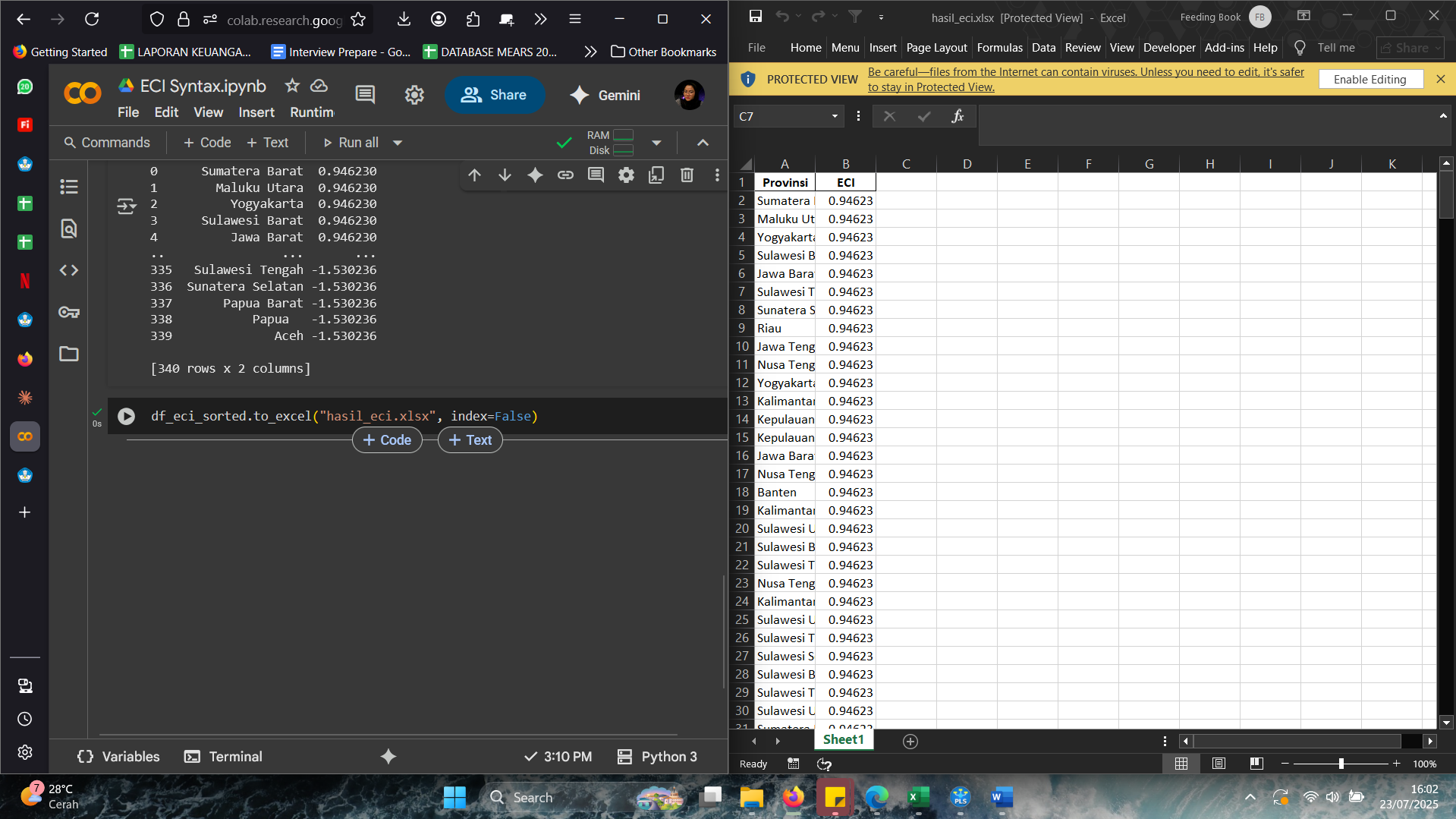Adjust the Excel zoom slider
1456x819 pixels.
1341,764
